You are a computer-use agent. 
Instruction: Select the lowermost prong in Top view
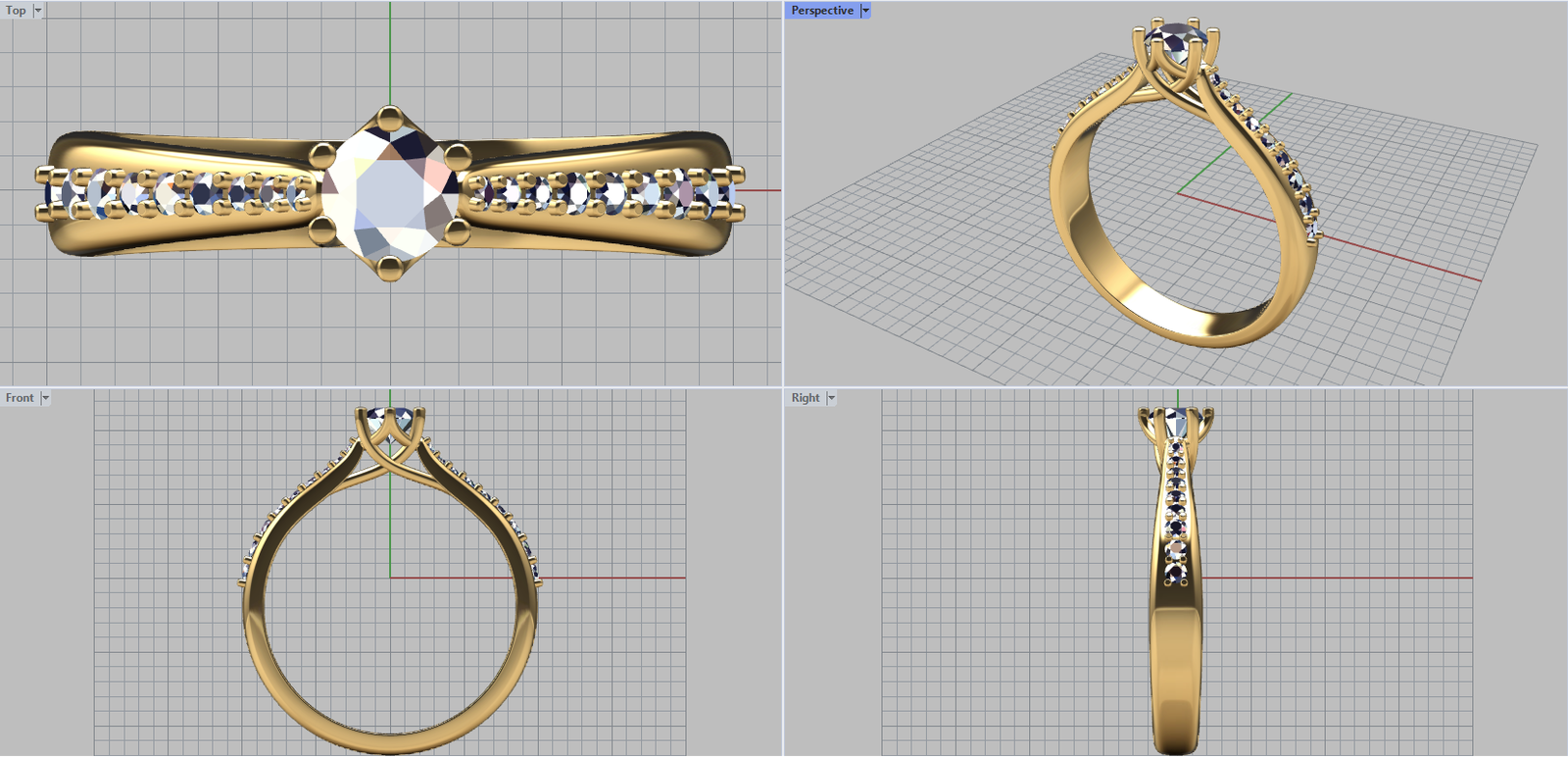(390, 267)
